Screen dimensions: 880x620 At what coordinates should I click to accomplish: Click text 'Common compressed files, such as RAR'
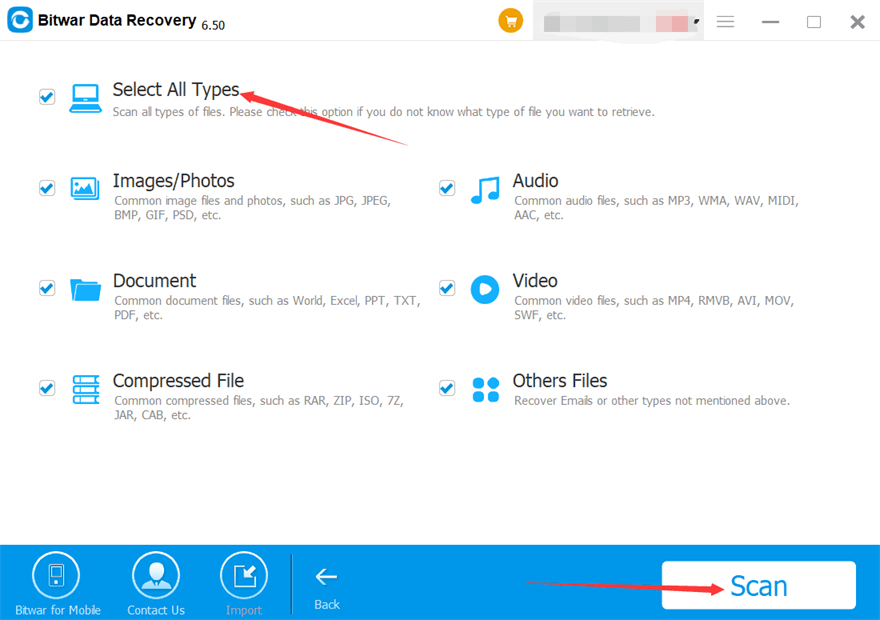[220, 401]
